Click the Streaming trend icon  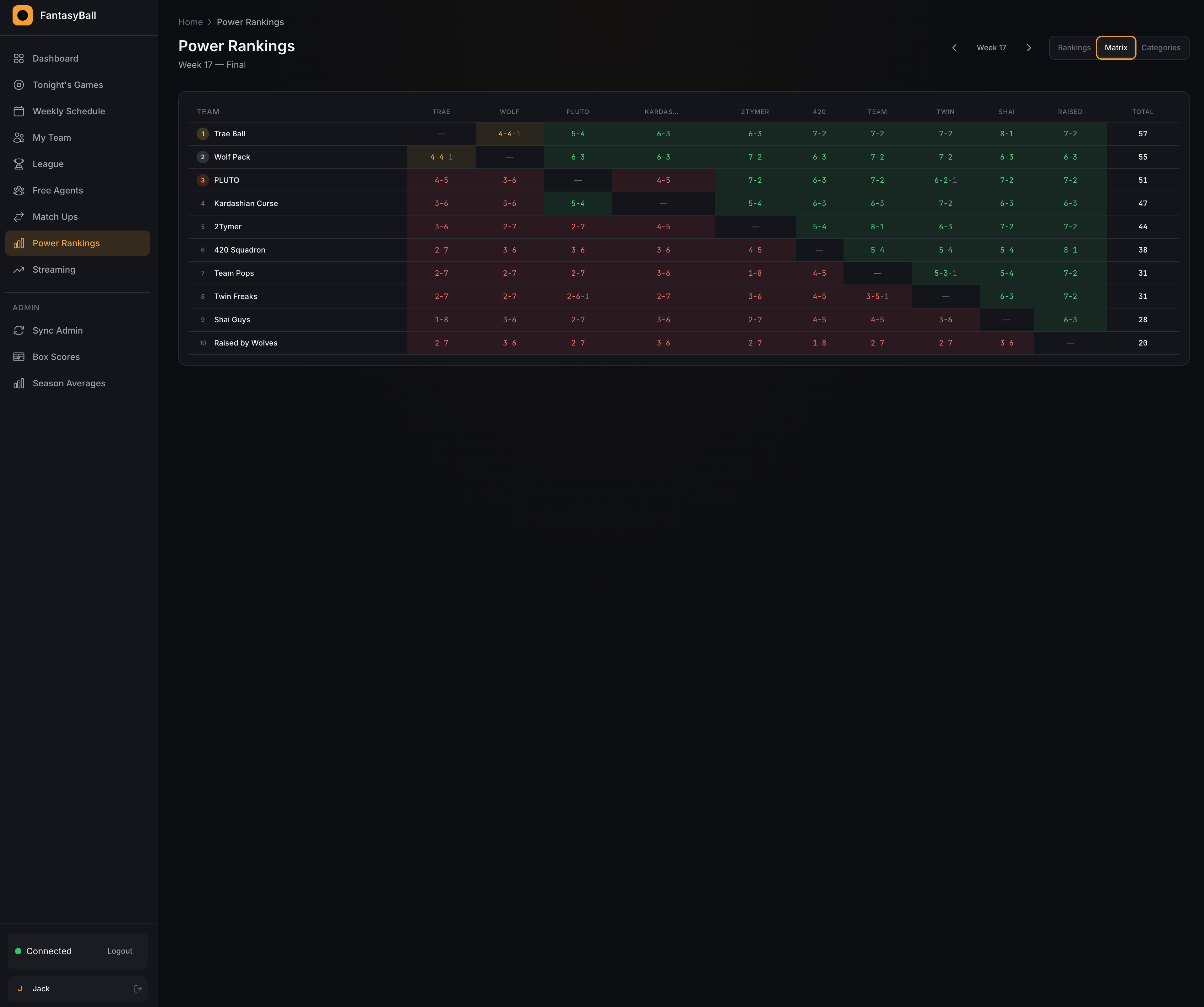pos(19,269)
